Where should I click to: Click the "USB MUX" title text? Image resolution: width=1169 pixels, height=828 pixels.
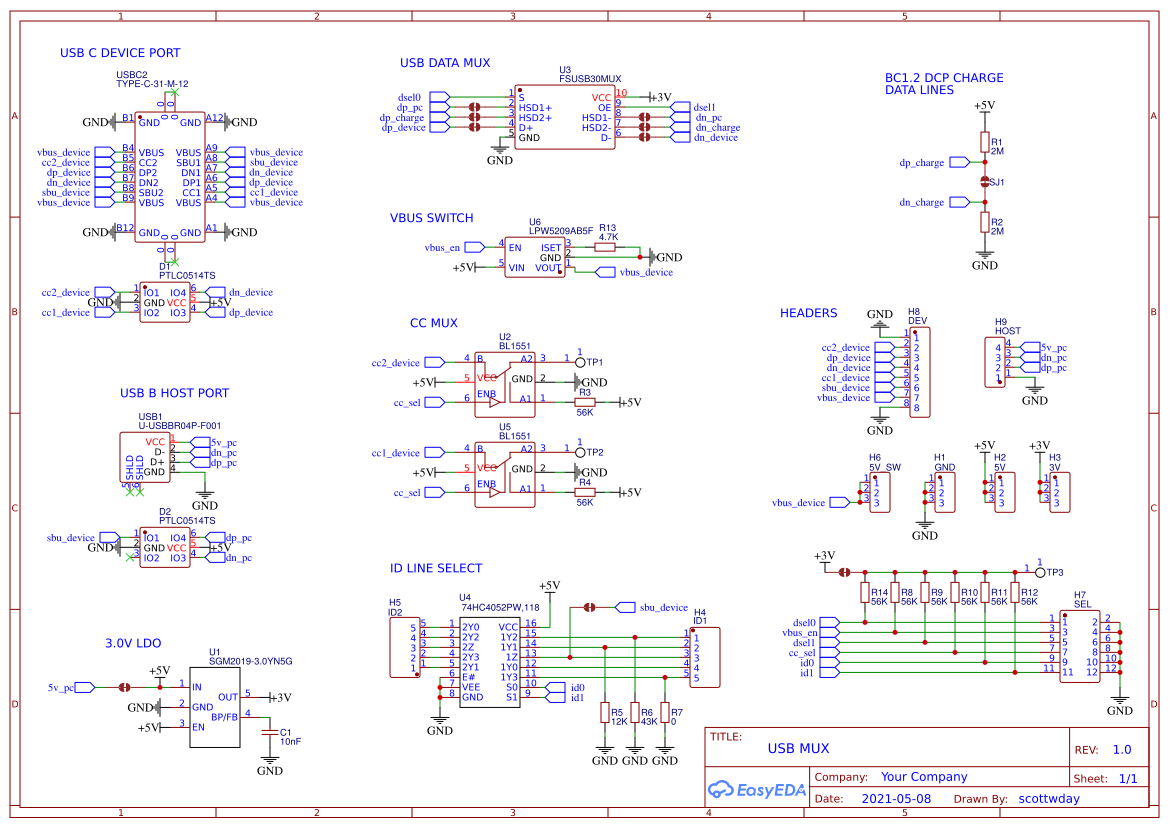point(798,748)
